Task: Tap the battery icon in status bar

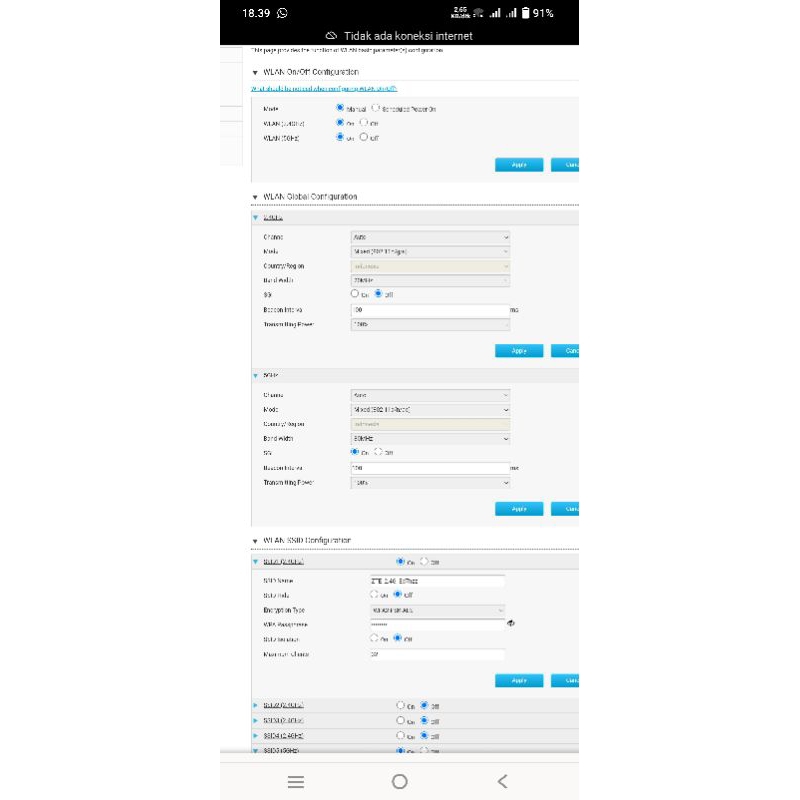Action: 526,13
